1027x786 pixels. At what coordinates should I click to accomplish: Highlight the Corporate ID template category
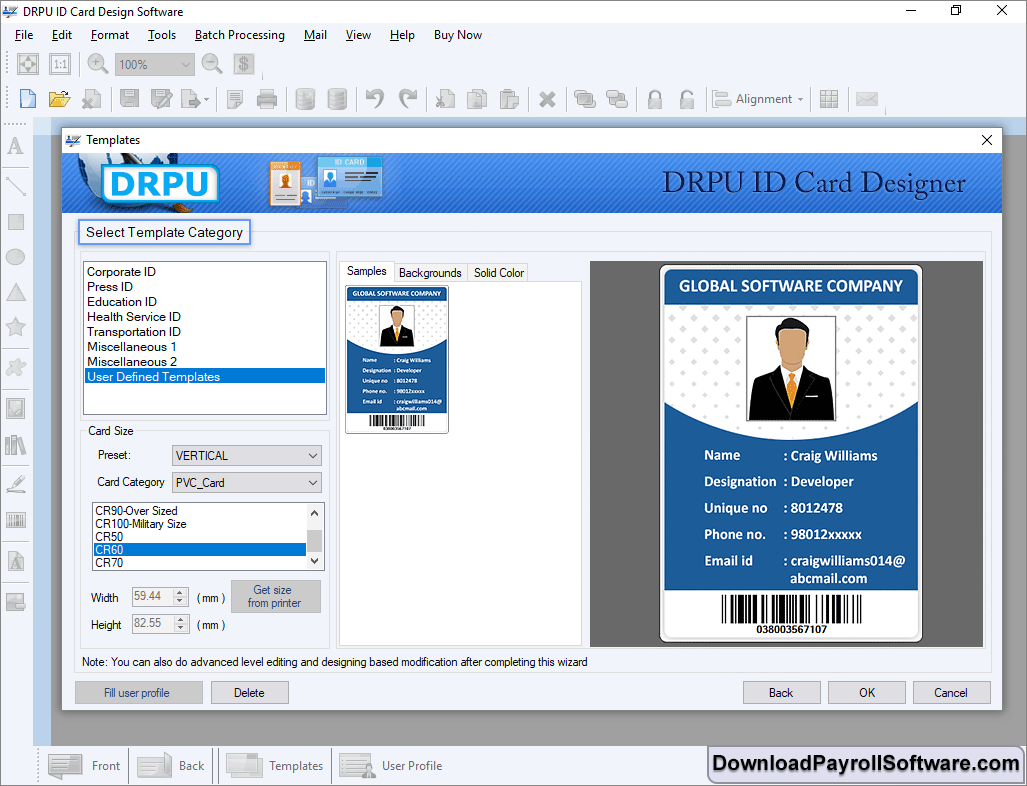[x=121, y=271]
